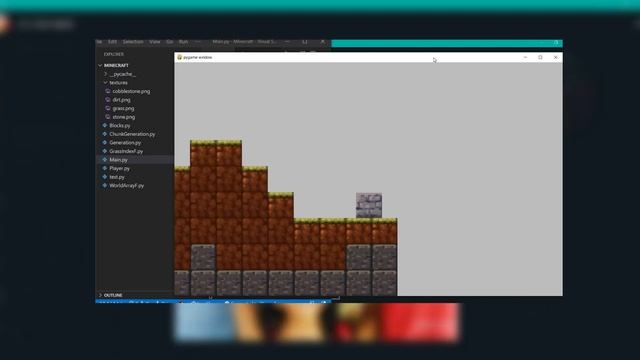Open ChunkGeneration.py file
Image resolution: width=640 pixels, height=360 pixels.
132,134
